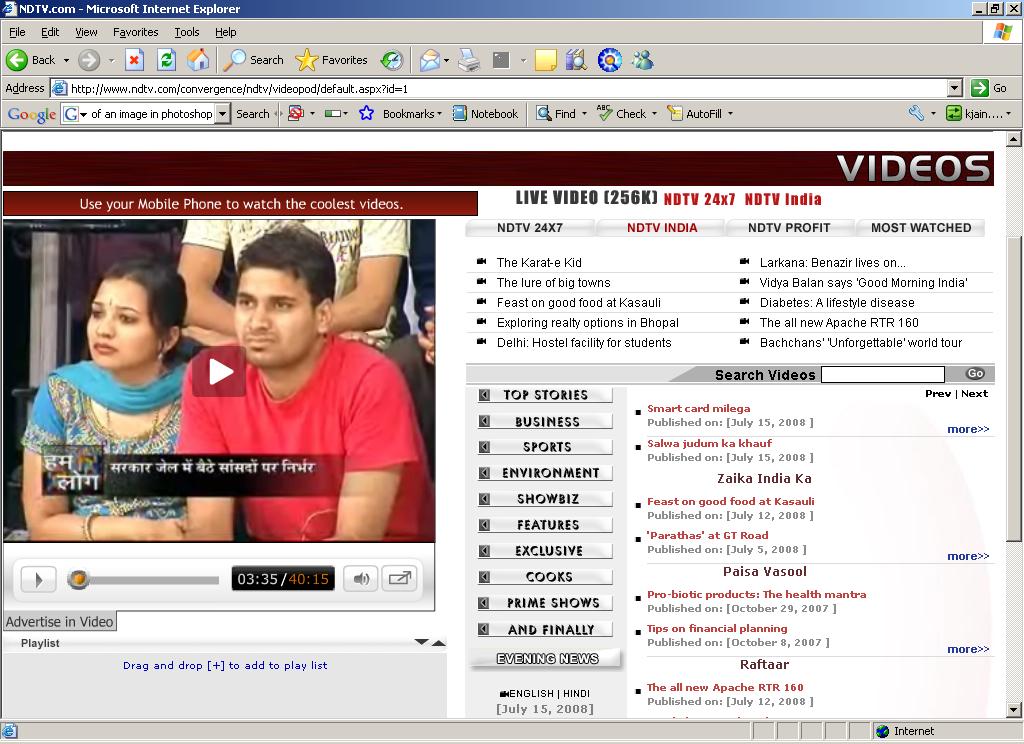Click the popup blocker icon in Google toolbar
This screenshot has width=1024, height=744.
(296, 114)
